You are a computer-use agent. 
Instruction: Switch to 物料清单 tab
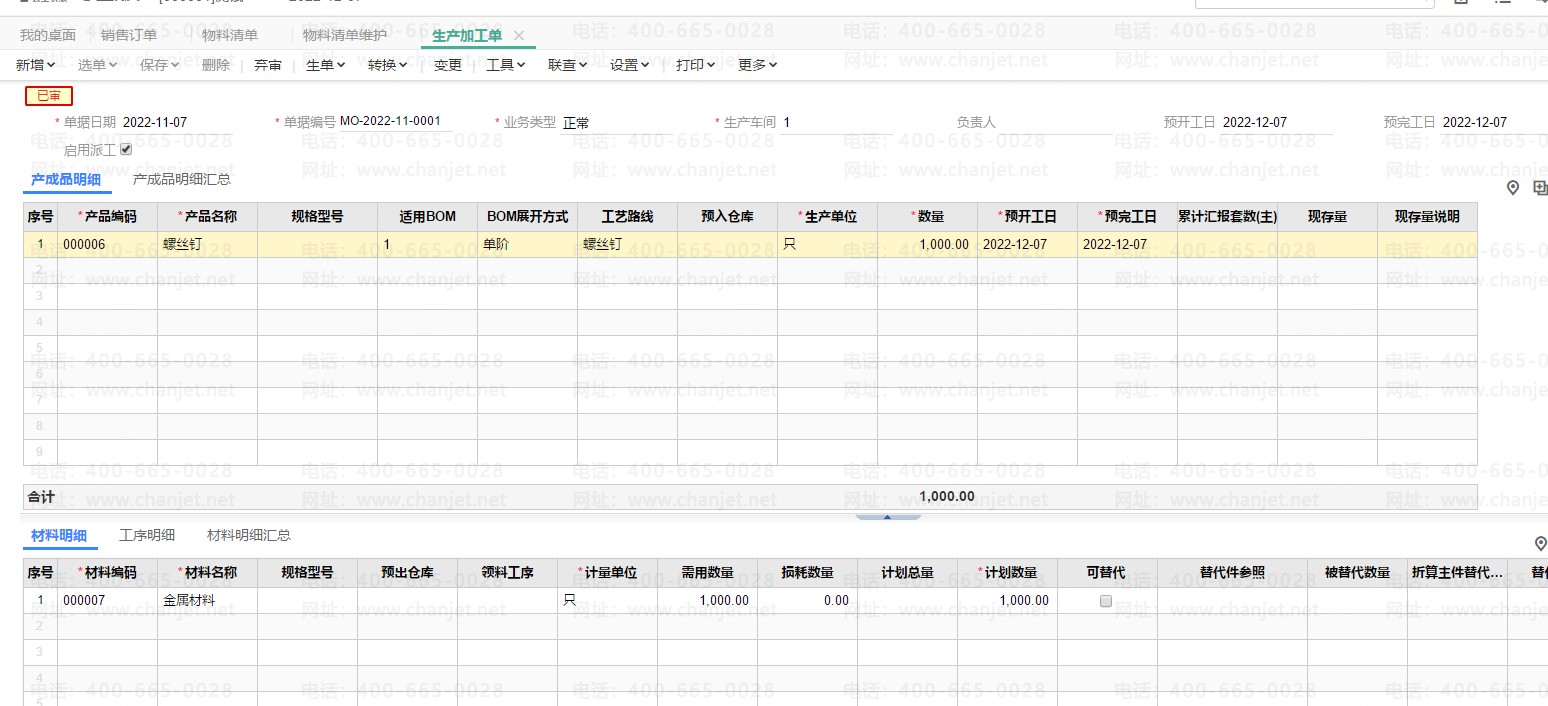pos(230,35)
